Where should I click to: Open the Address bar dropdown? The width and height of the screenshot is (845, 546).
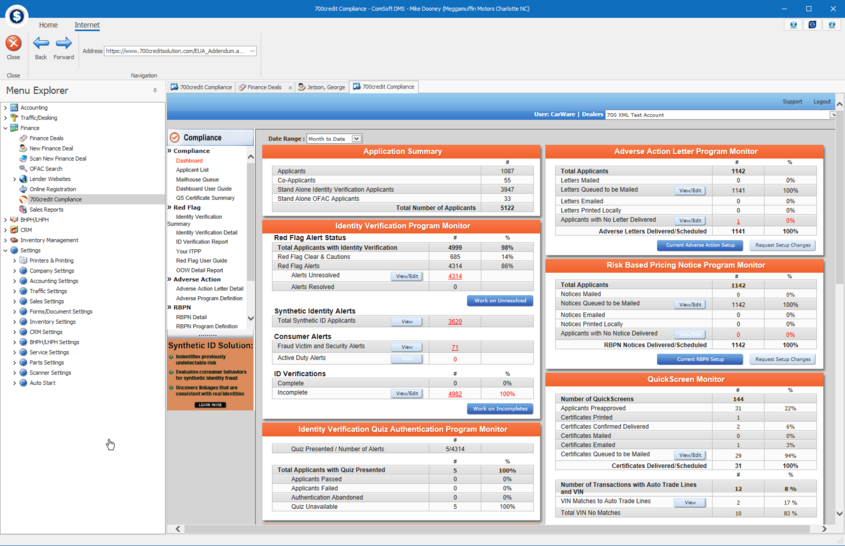[x=252, y=51]
